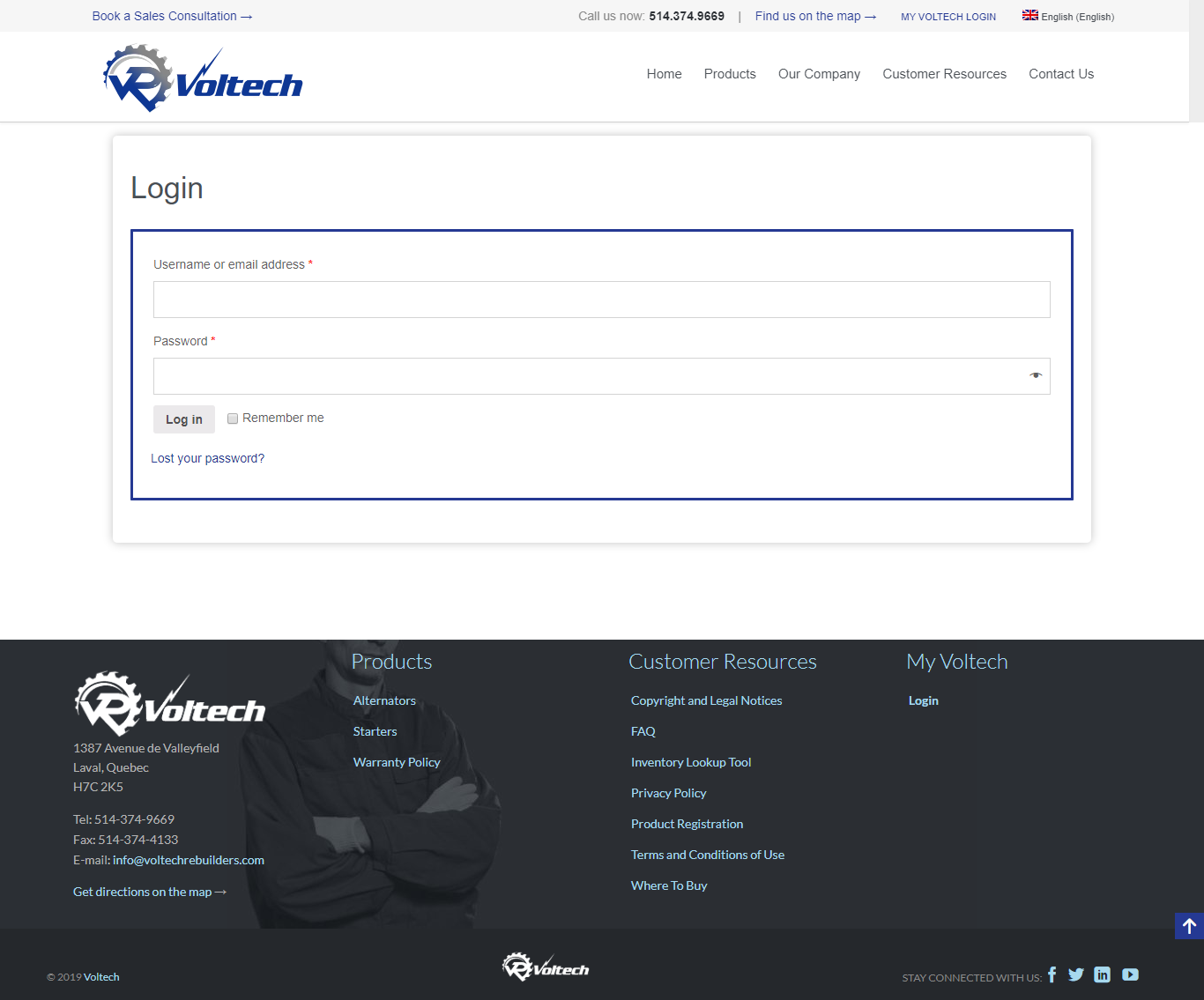Click the Lost your password link

(207, 458)
